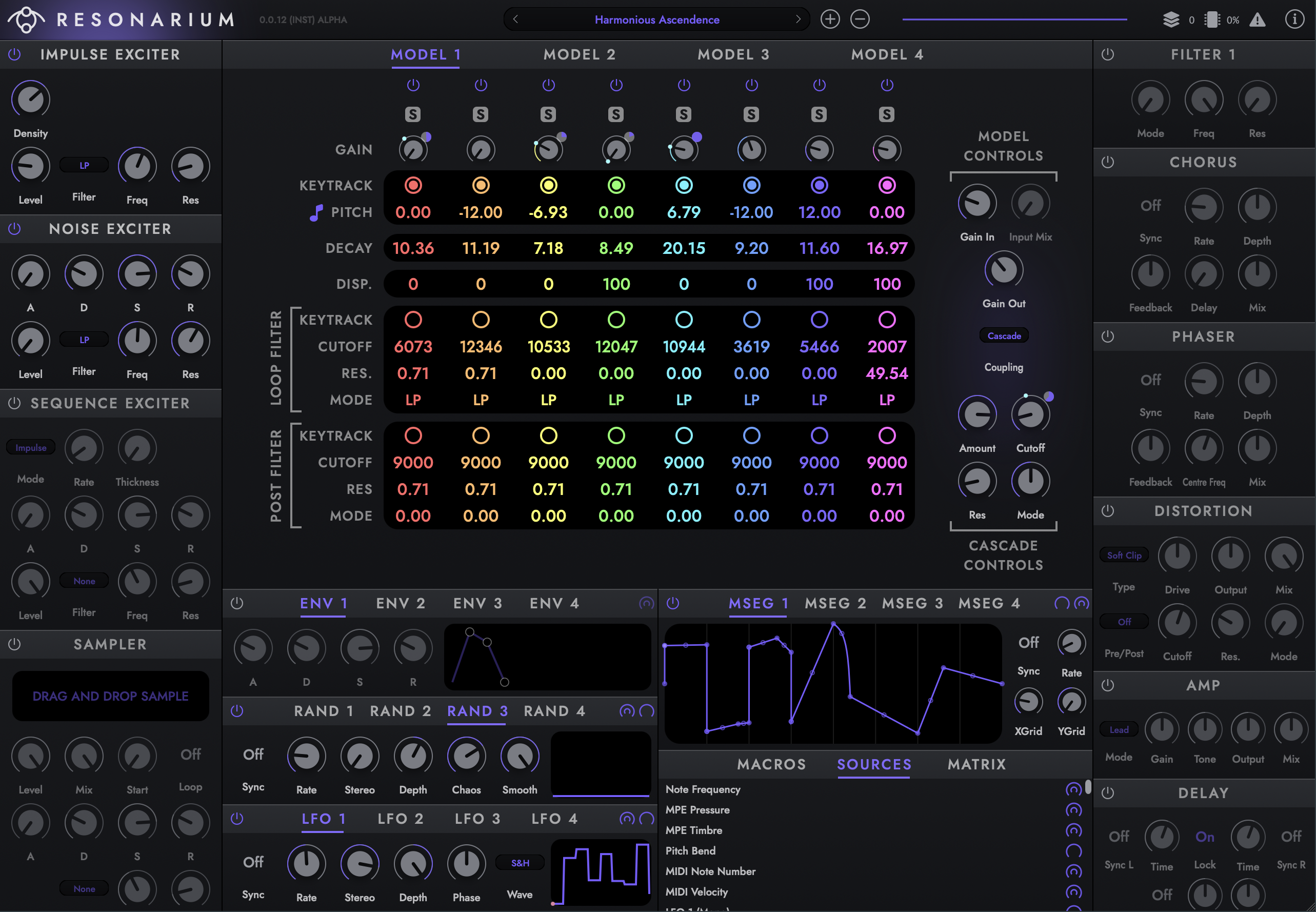Toggle Impulse Exciter power button
1316x912 pixels.
pyautogui.click(x=15, y=54)
